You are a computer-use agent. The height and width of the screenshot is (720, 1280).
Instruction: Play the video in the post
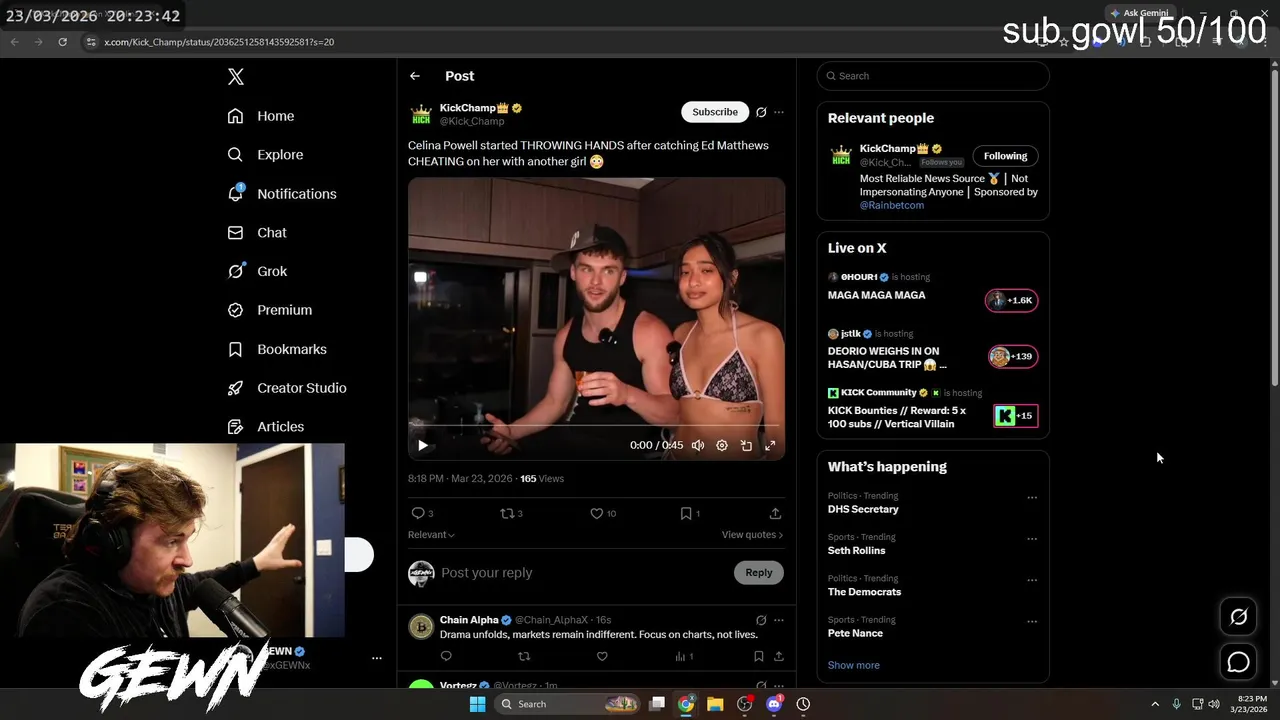[422, 446]
